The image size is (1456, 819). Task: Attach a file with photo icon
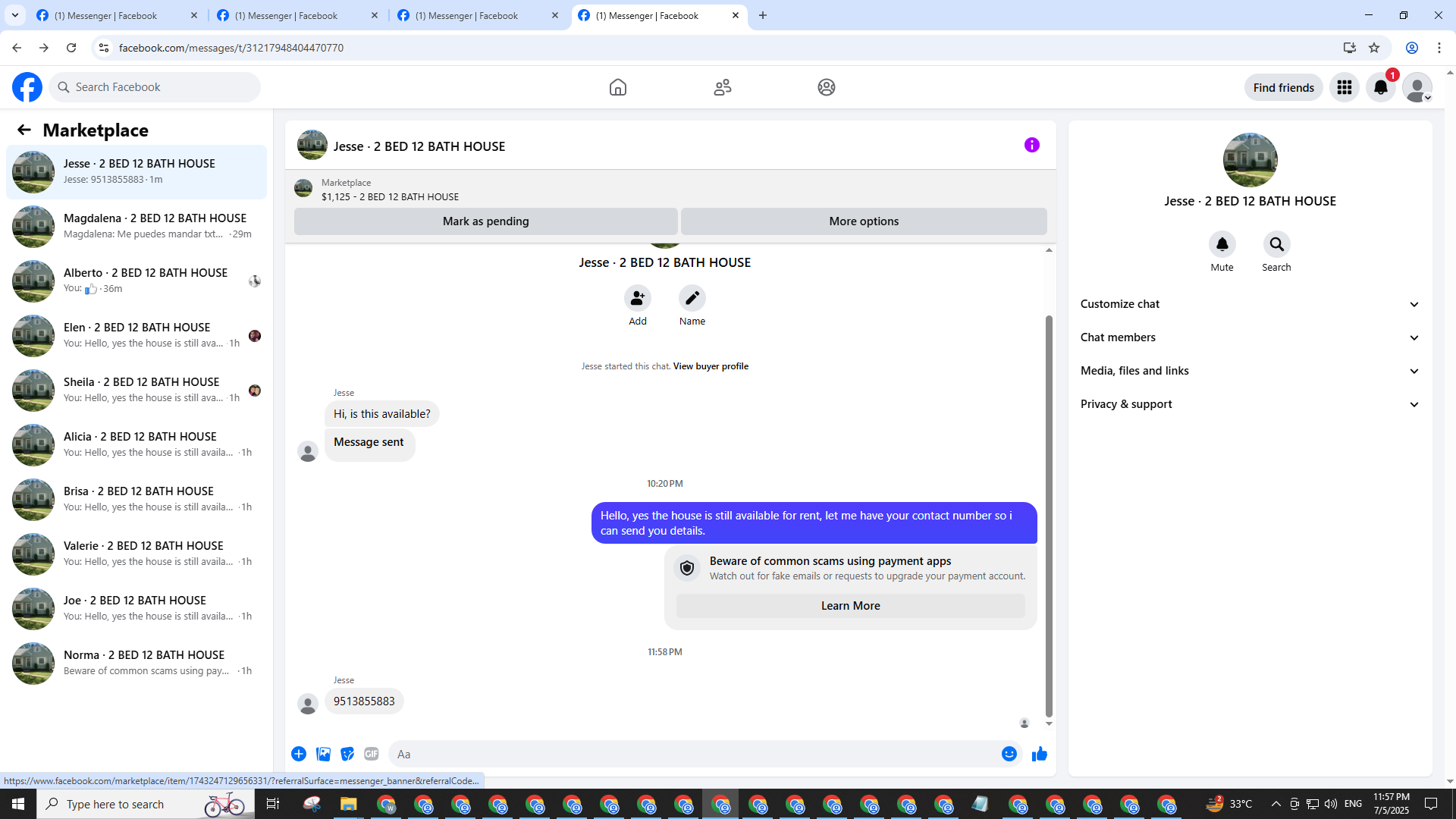click(323, 754)
